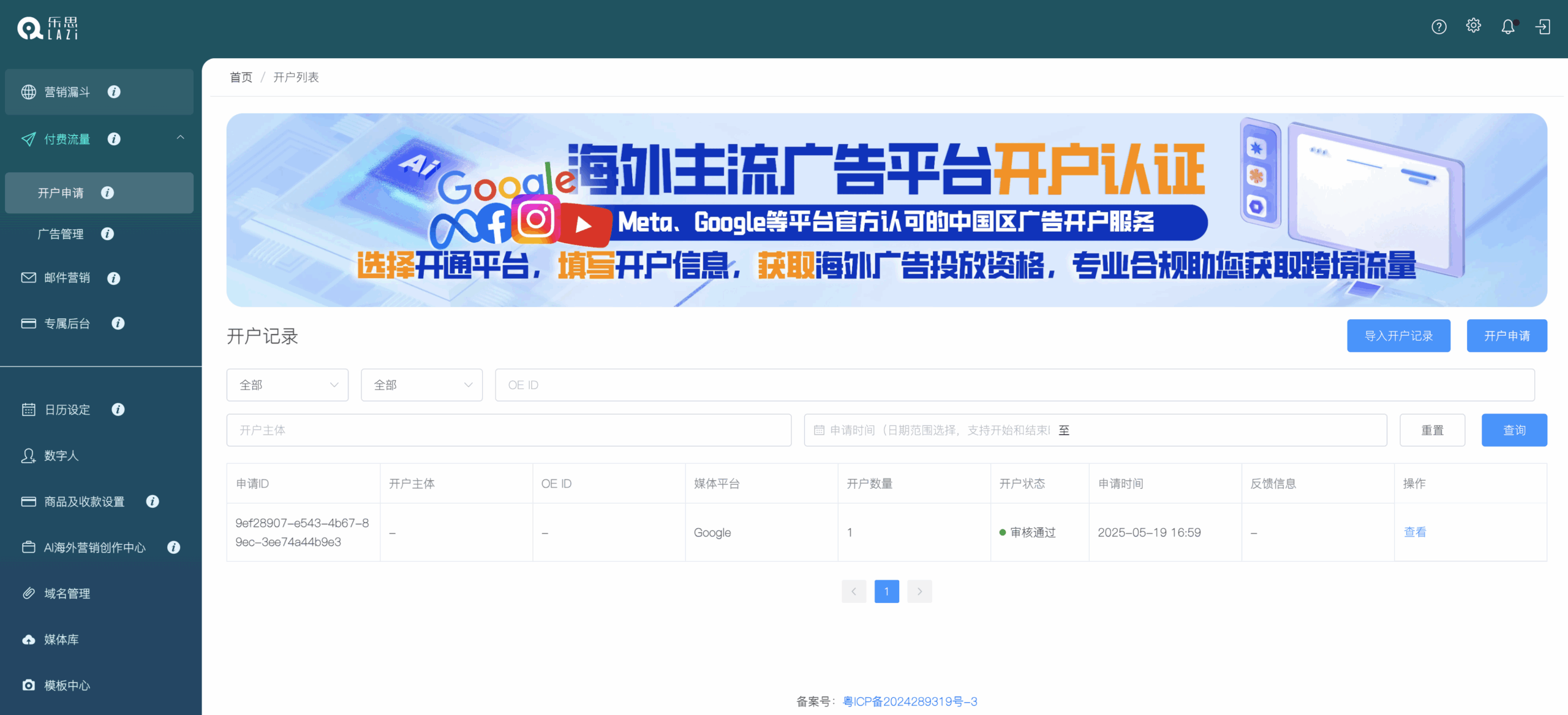Click the camera icon for 模板中心

29,685
